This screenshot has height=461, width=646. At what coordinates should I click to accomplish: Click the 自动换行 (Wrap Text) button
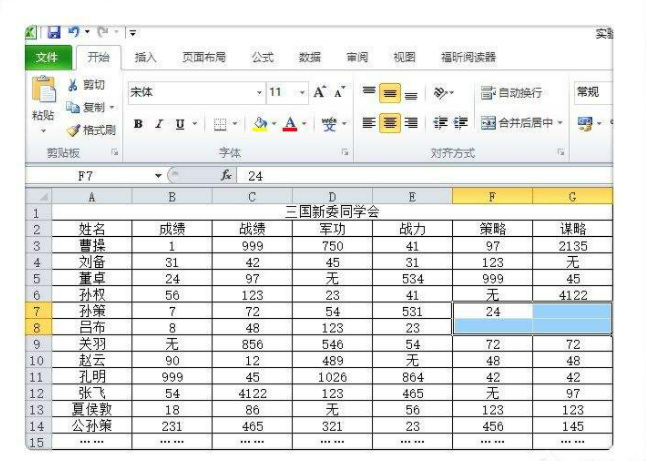coord(511,93)
